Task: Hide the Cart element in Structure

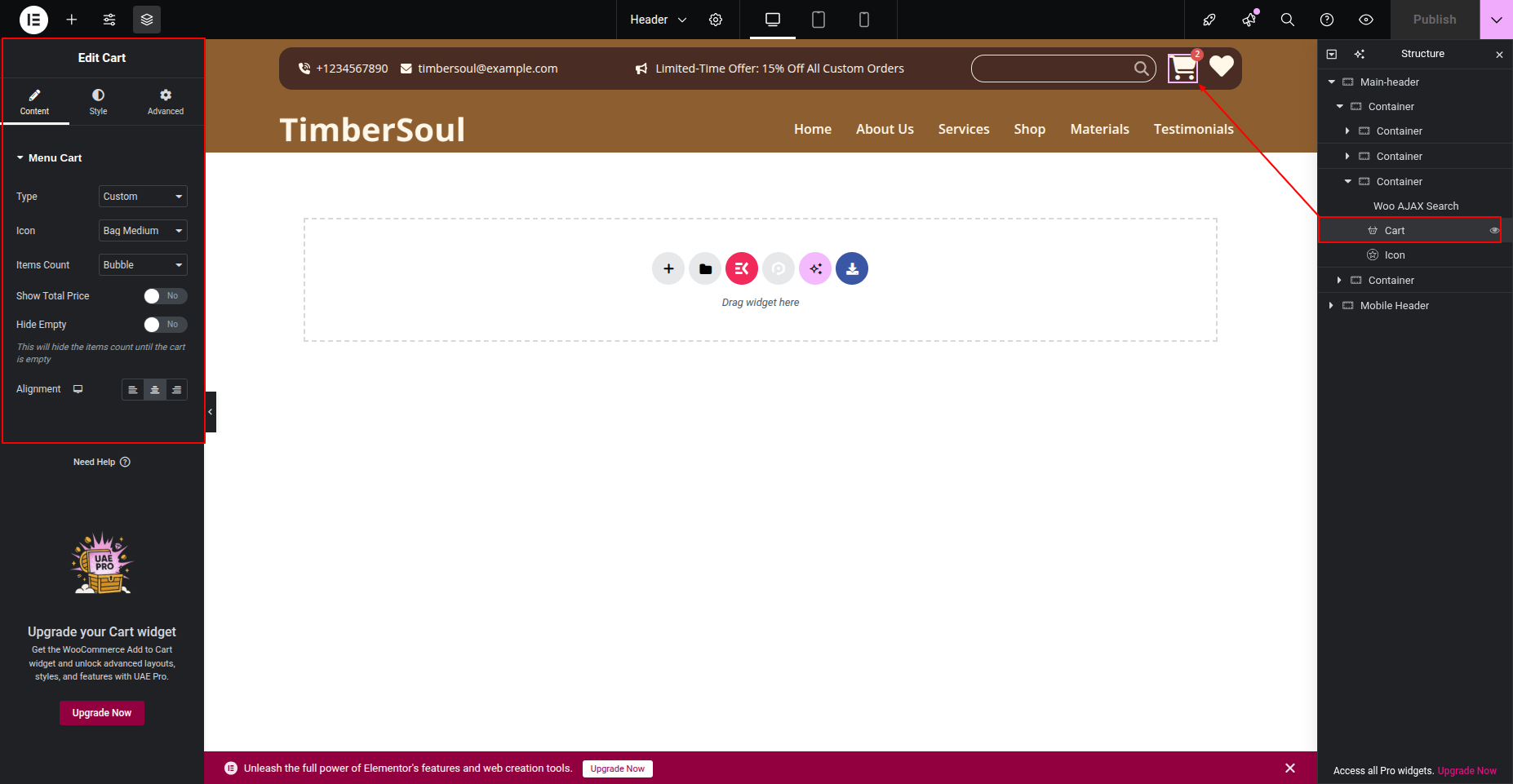Action: [1494, 231]
